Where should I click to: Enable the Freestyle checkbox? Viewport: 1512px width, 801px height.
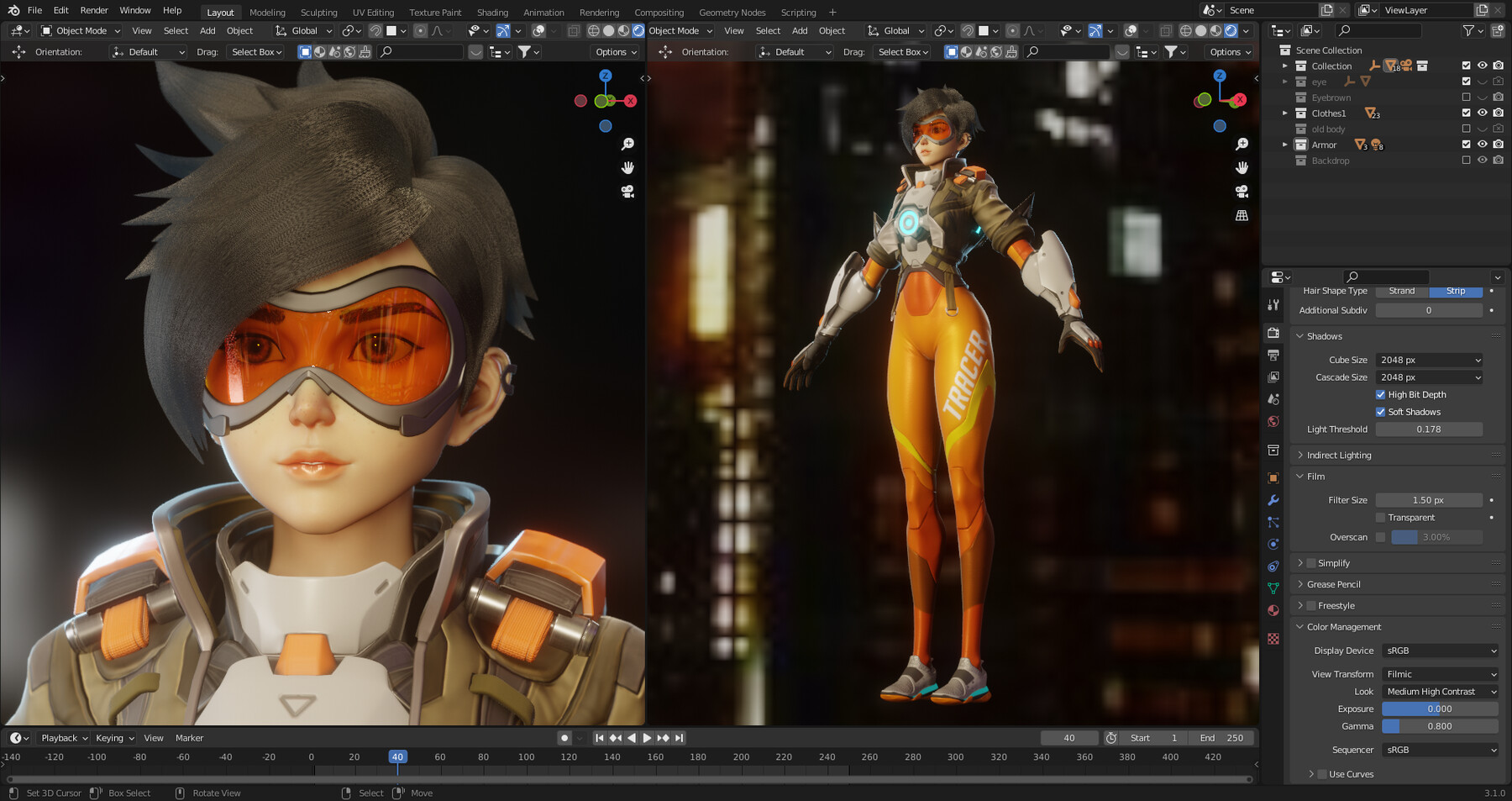[x=1311, y=605]
